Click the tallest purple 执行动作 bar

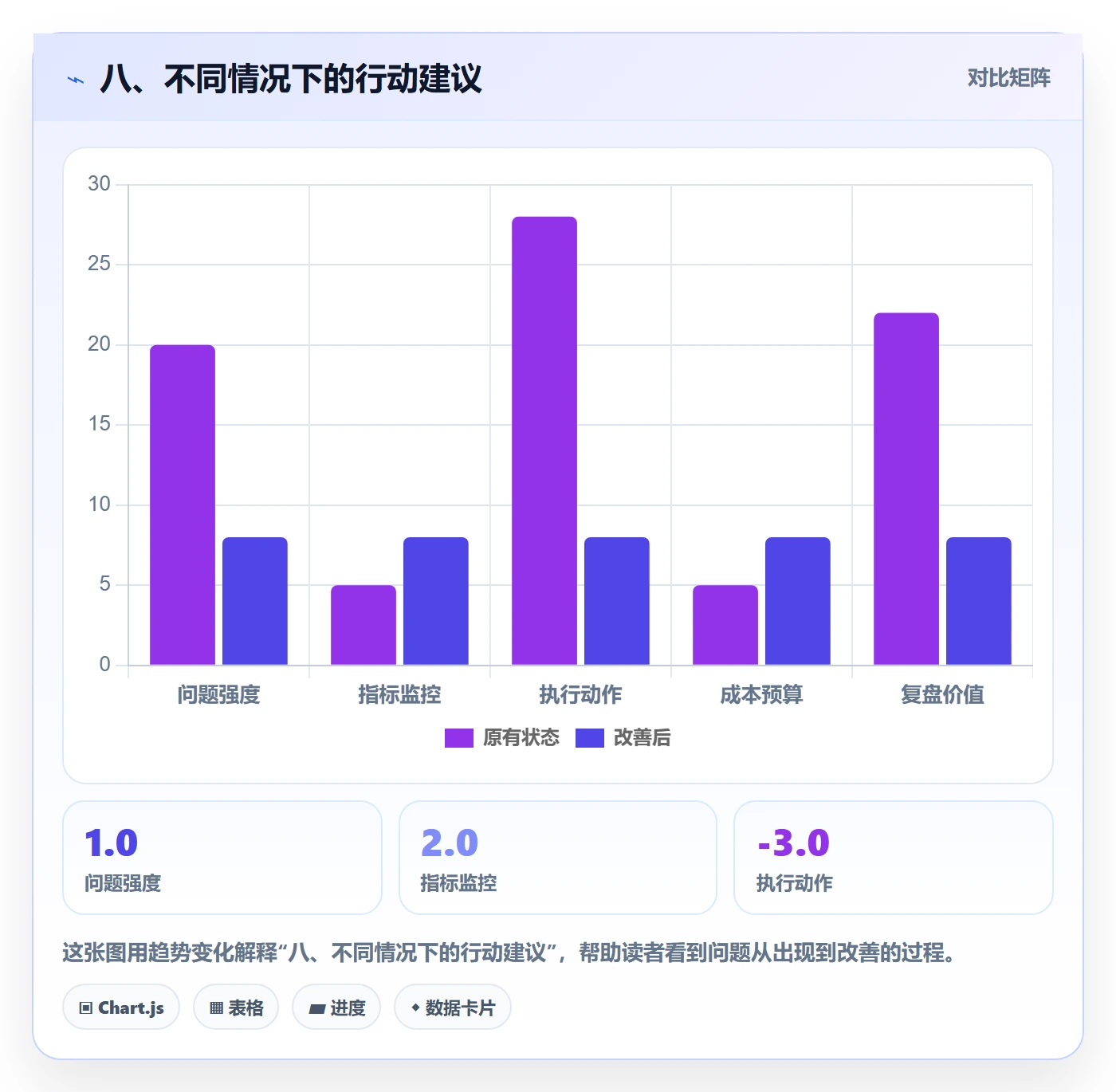click(x=544, y=441)
